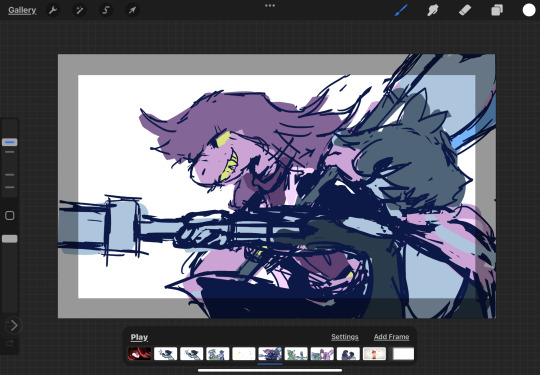Viewport: 540px width, 375px height.
Task: Activate the Selection S-shaped tool
Action: [x=106, y=10]
